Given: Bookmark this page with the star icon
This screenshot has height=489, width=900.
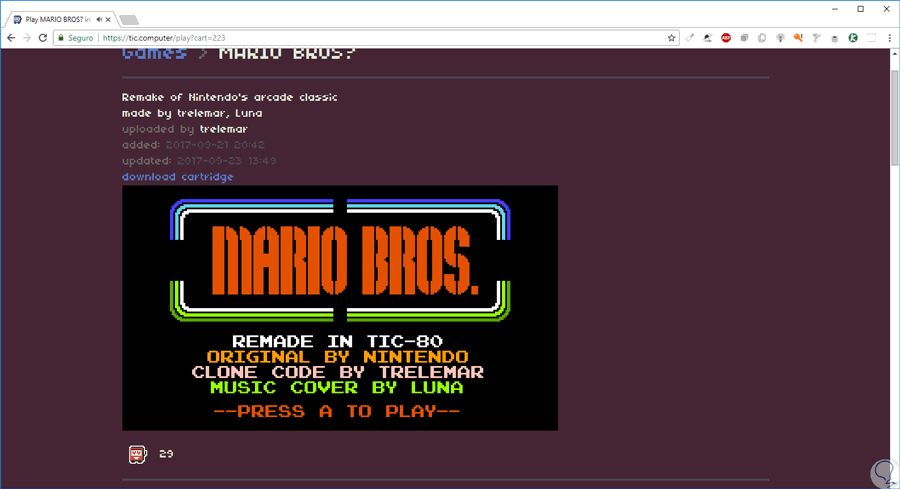Looking at the screenshot, I should click(x=671, y=38).
